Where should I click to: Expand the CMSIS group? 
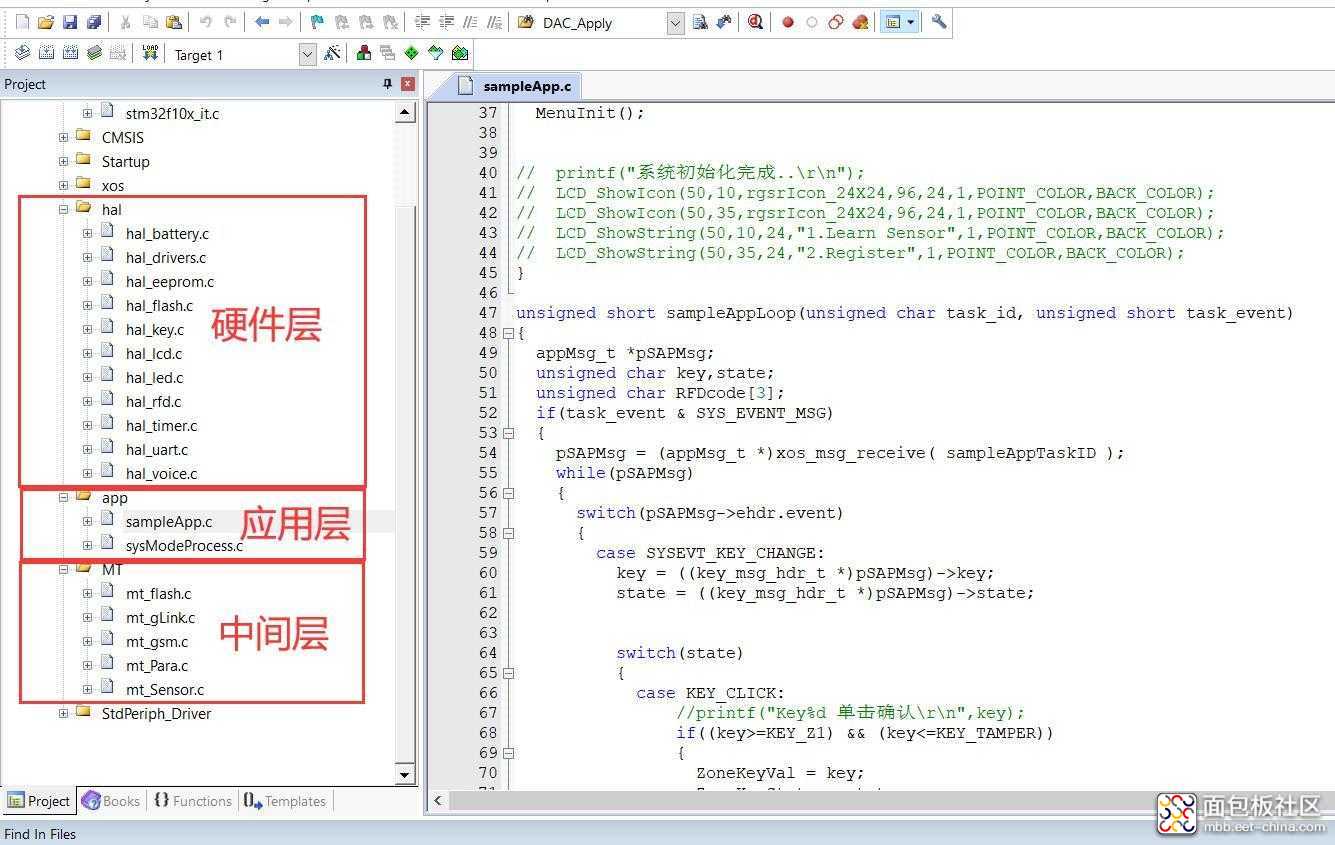click(64, 137)
